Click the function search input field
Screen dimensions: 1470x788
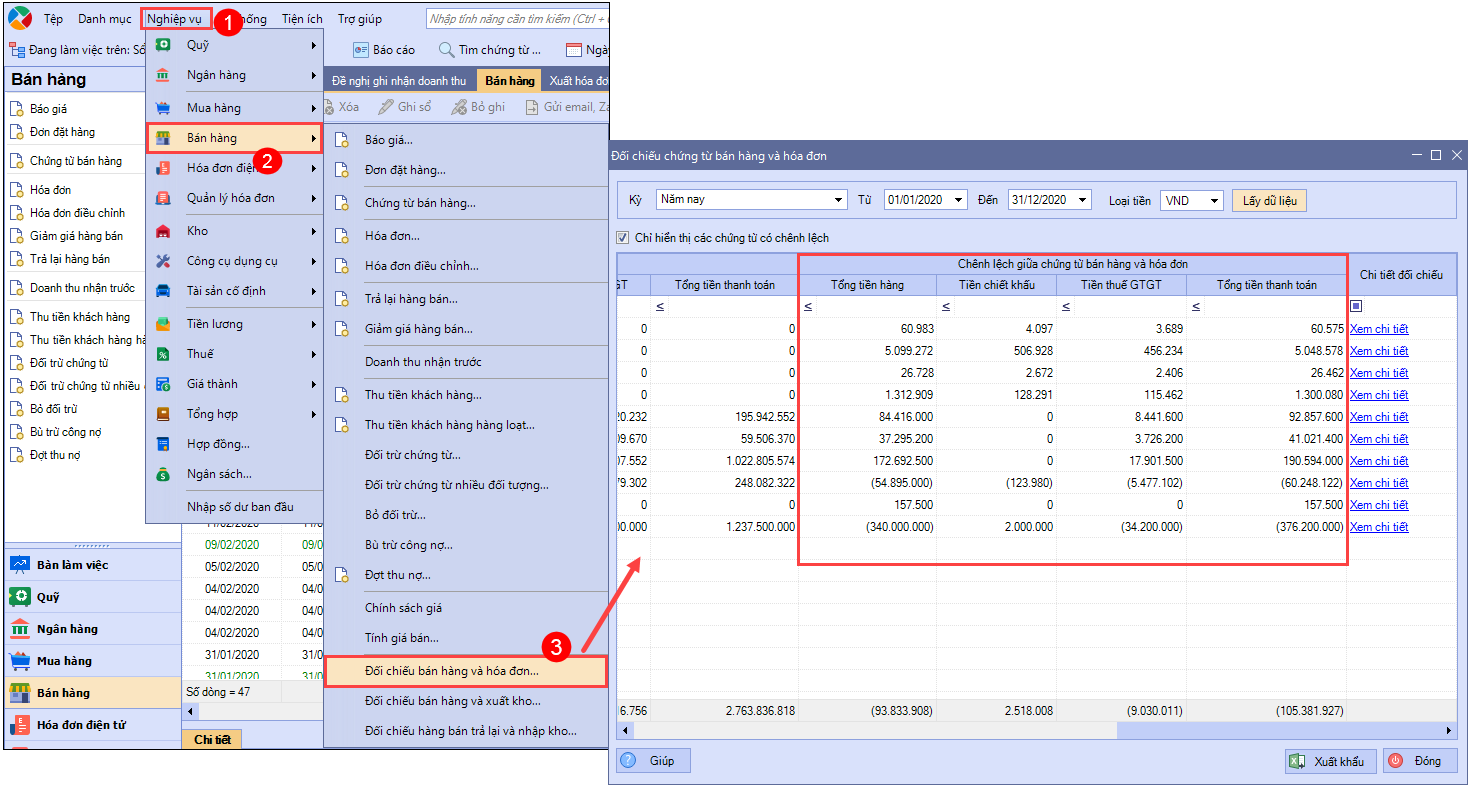tap(517, 19)
